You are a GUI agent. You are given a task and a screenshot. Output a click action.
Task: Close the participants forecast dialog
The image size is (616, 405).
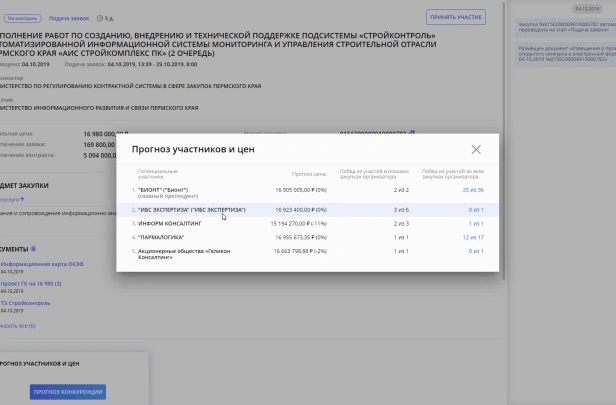(476, 149)
